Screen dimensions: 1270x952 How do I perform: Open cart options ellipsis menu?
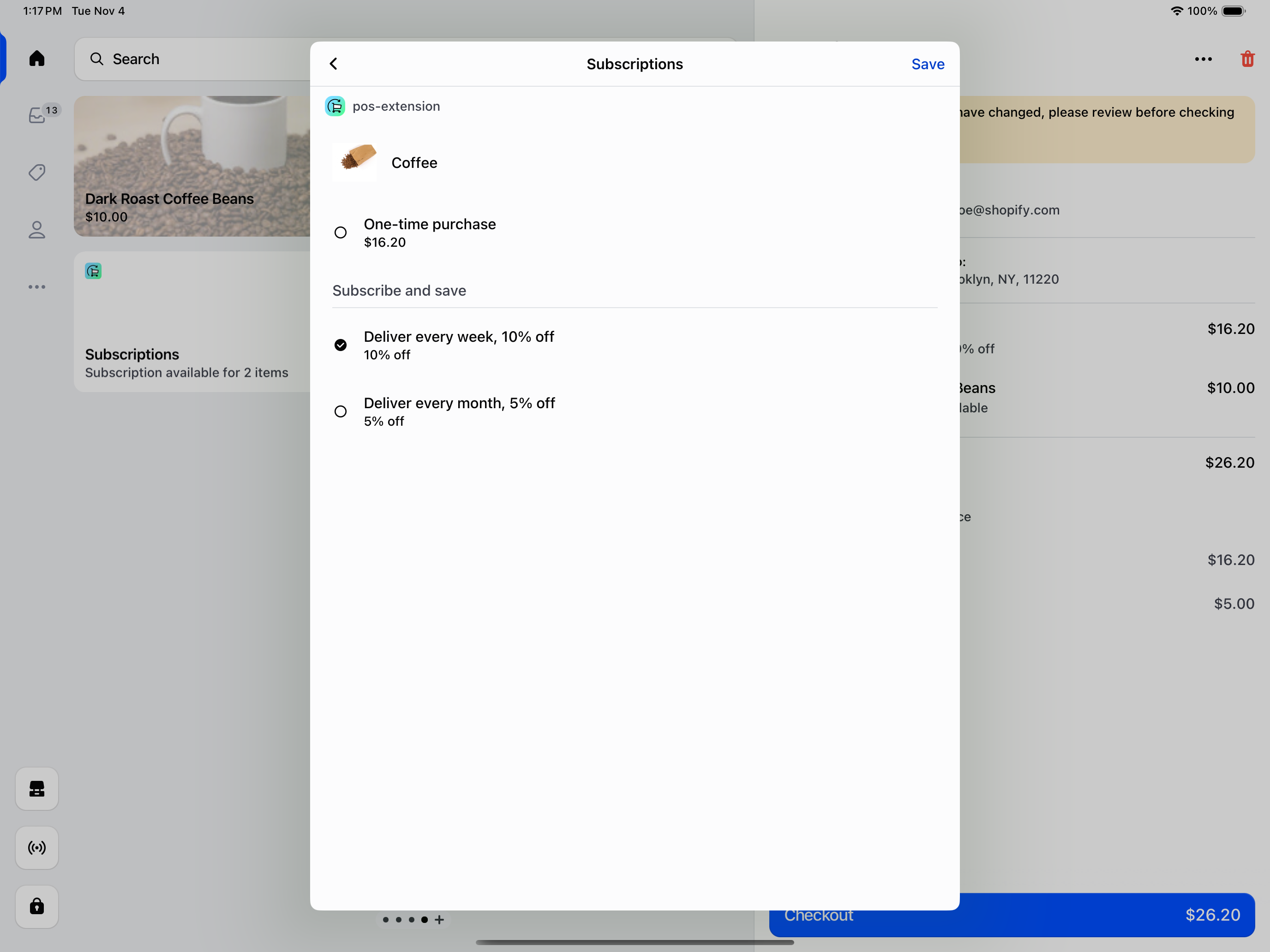point(1204,59)
